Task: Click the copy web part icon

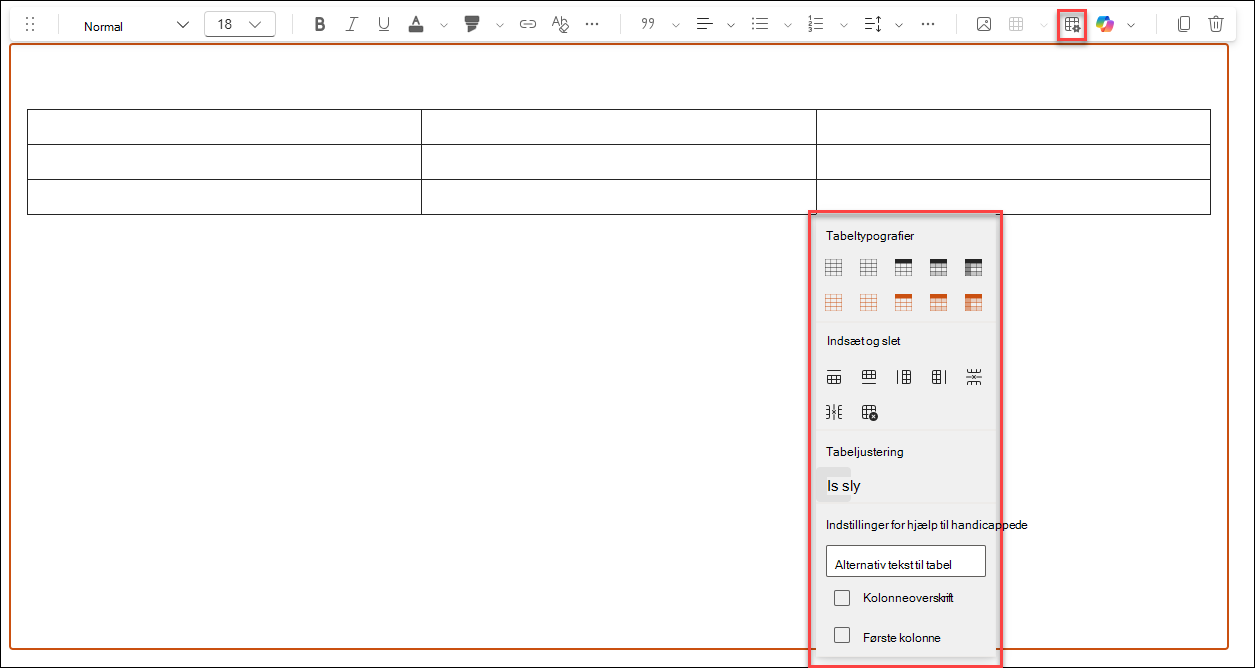Action: click(x=1184, y=25)
